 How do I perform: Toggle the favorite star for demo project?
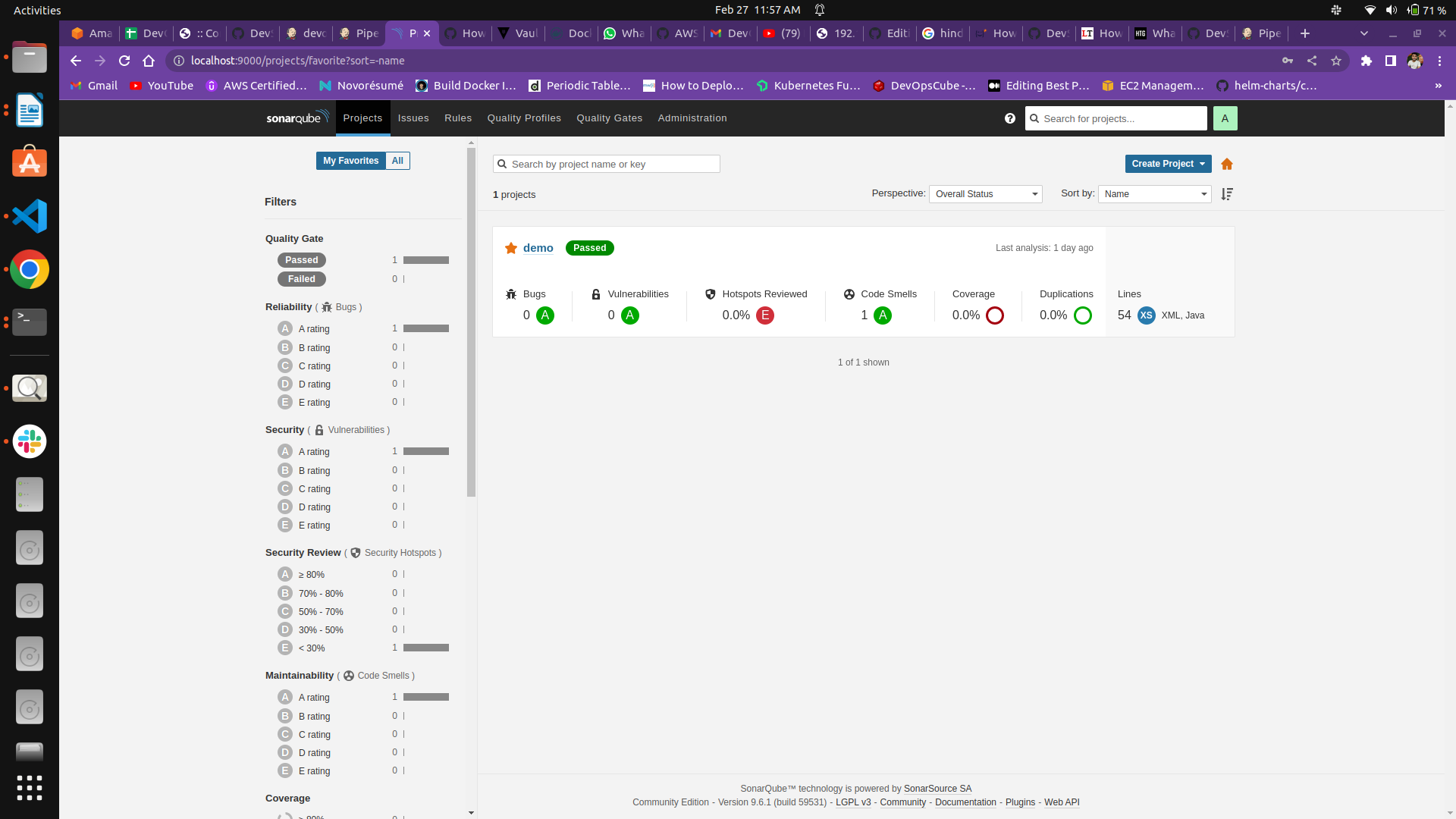pyautogui.click(x=511, y=248)
